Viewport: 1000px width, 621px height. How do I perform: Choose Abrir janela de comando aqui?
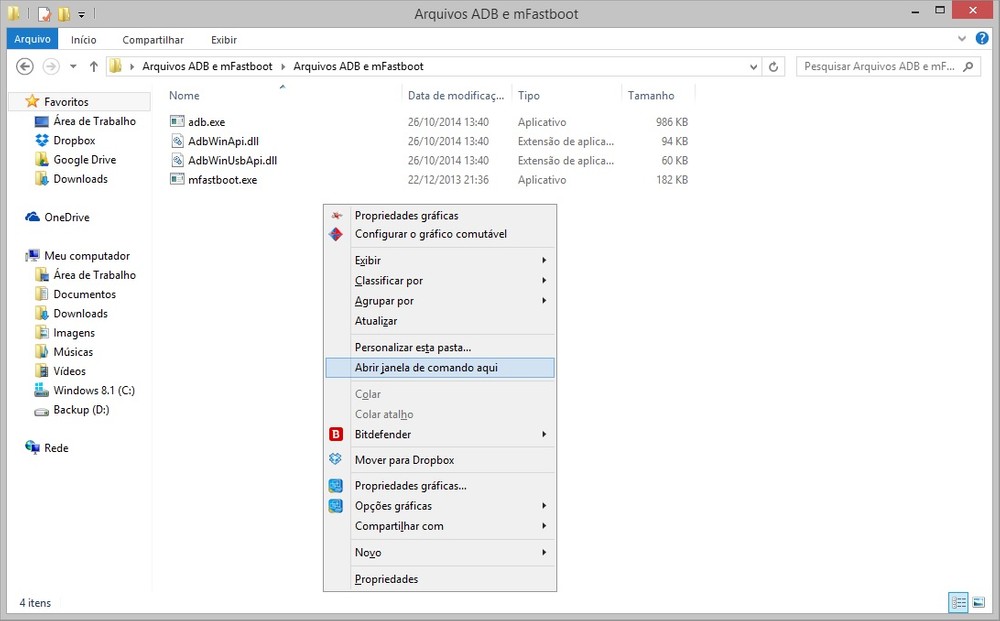click(426, 368)
